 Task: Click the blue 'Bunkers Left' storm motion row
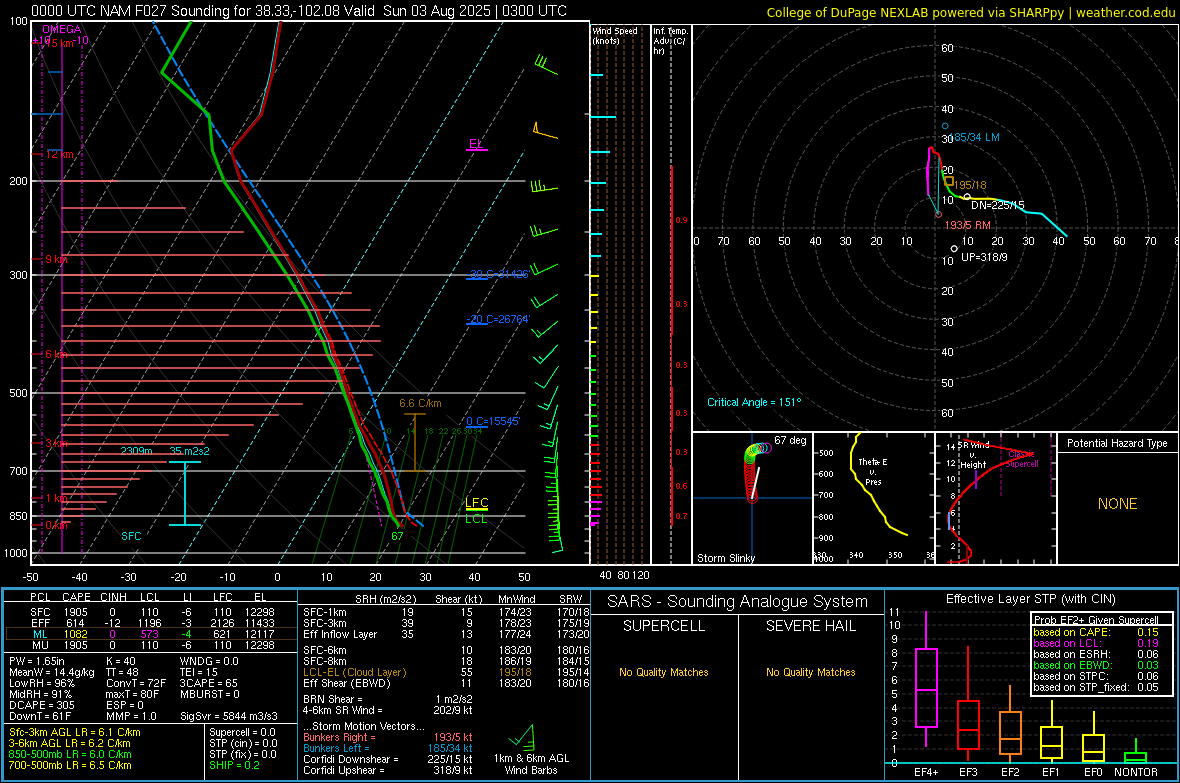click(388, 748)
